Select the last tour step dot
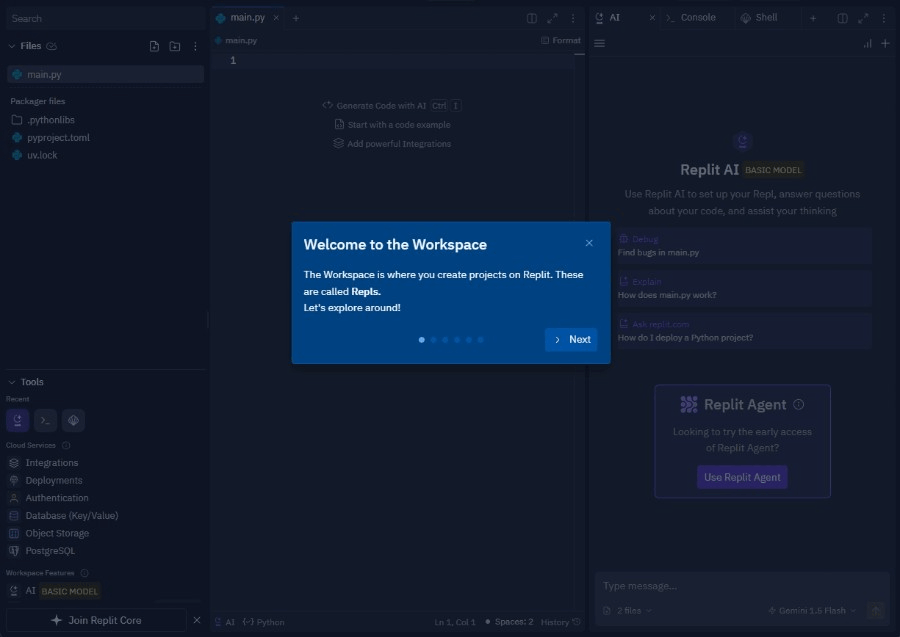The image size is (900, 637). (x=480, y=340)
